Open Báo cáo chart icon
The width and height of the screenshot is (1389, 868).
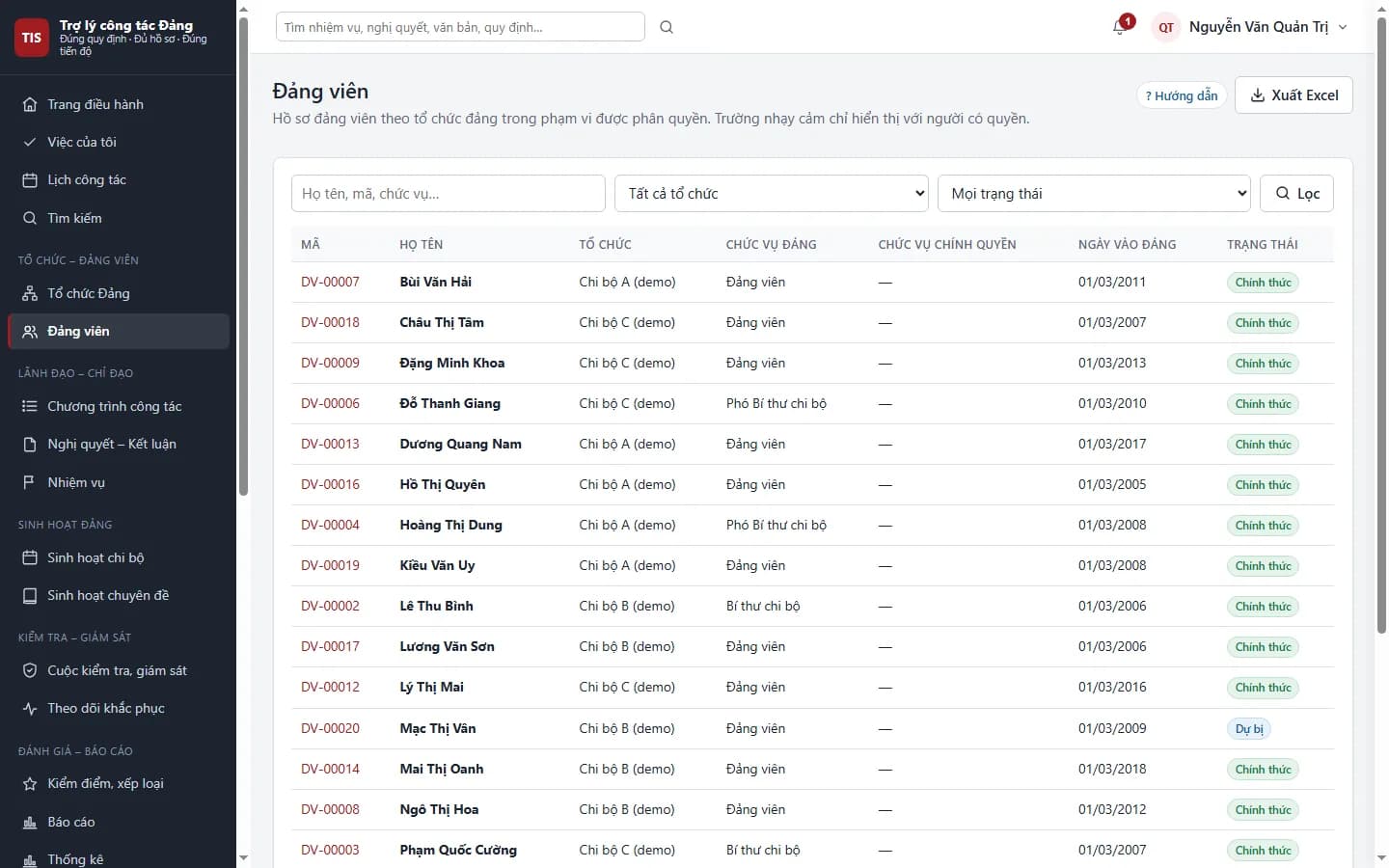pos(30,822)
